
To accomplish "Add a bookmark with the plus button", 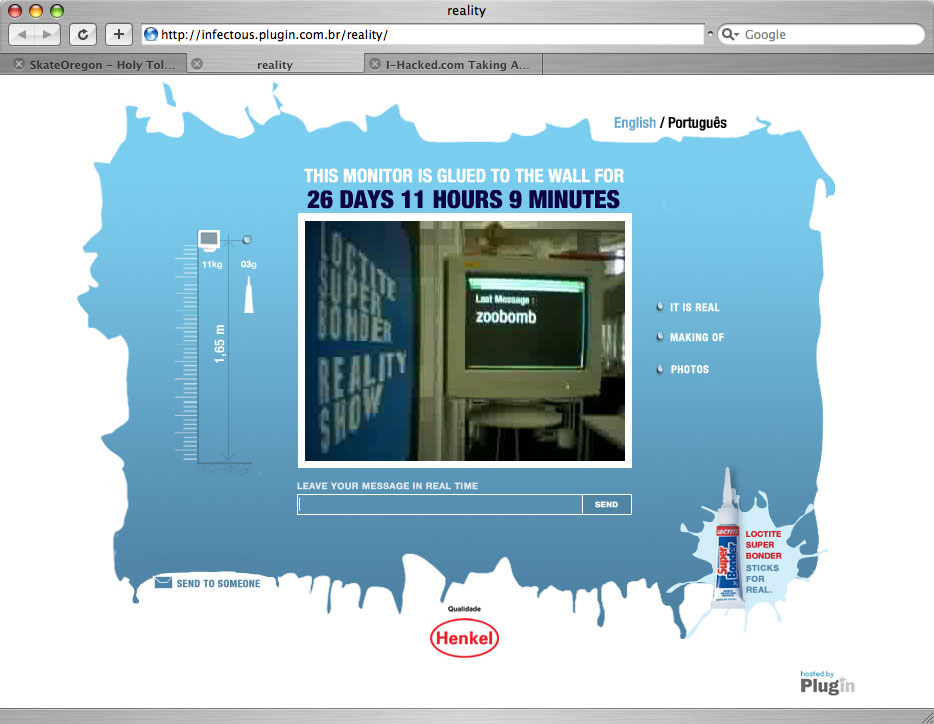I will [119, 35].
